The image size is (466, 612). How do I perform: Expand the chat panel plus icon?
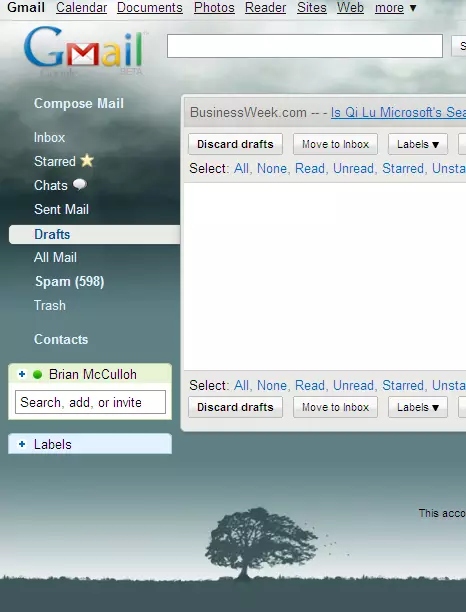(22, 374)
